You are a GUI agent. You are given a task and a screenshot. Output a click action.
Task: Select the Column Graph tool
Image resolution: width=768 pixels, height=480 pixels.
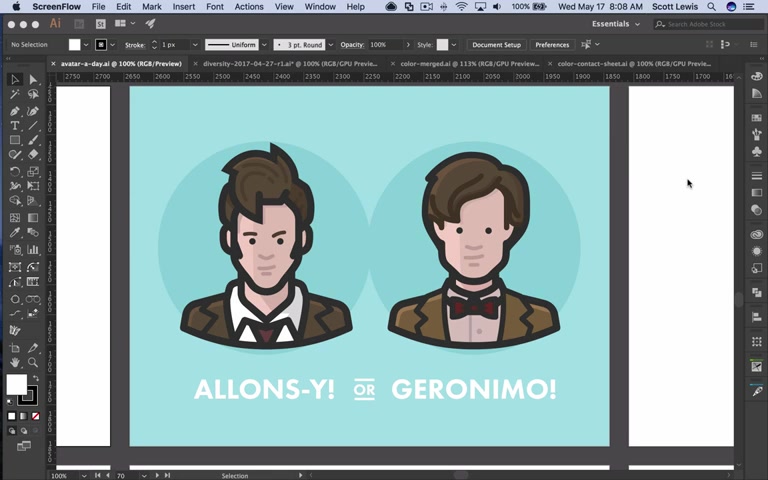coord(33,249)
